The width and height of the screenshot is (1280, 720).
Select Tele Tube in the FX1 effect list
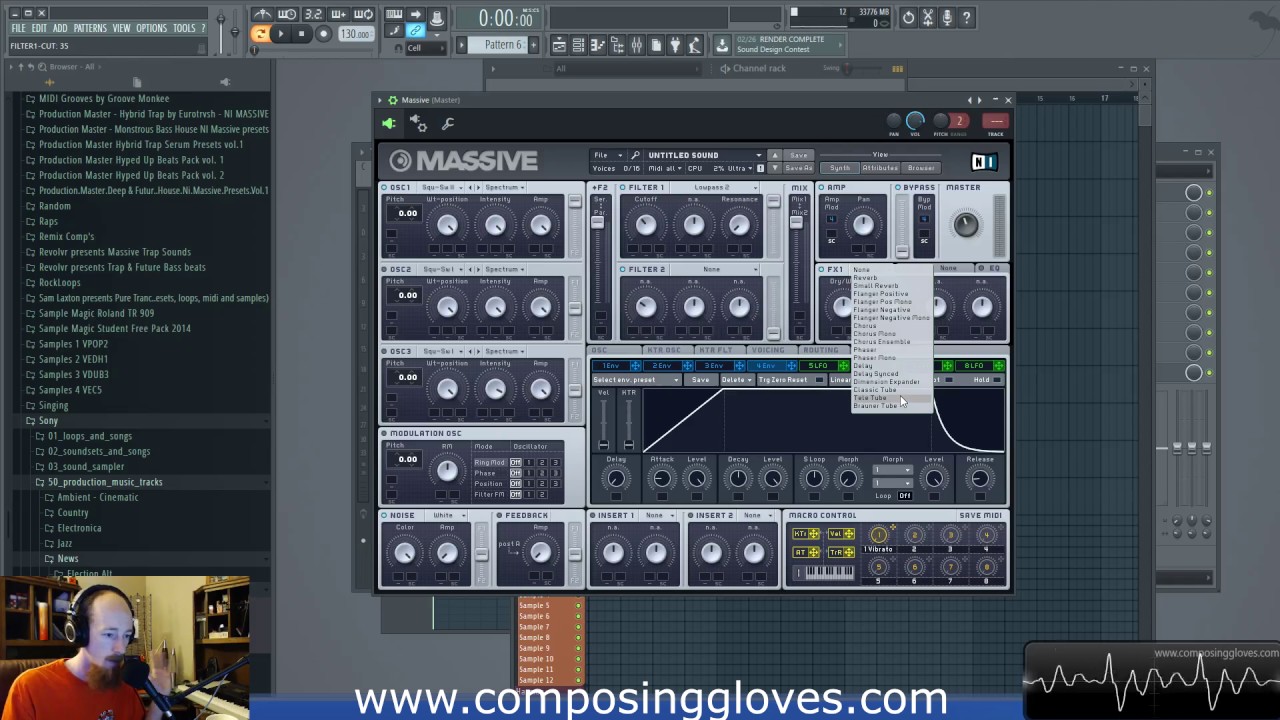(891, 398)
